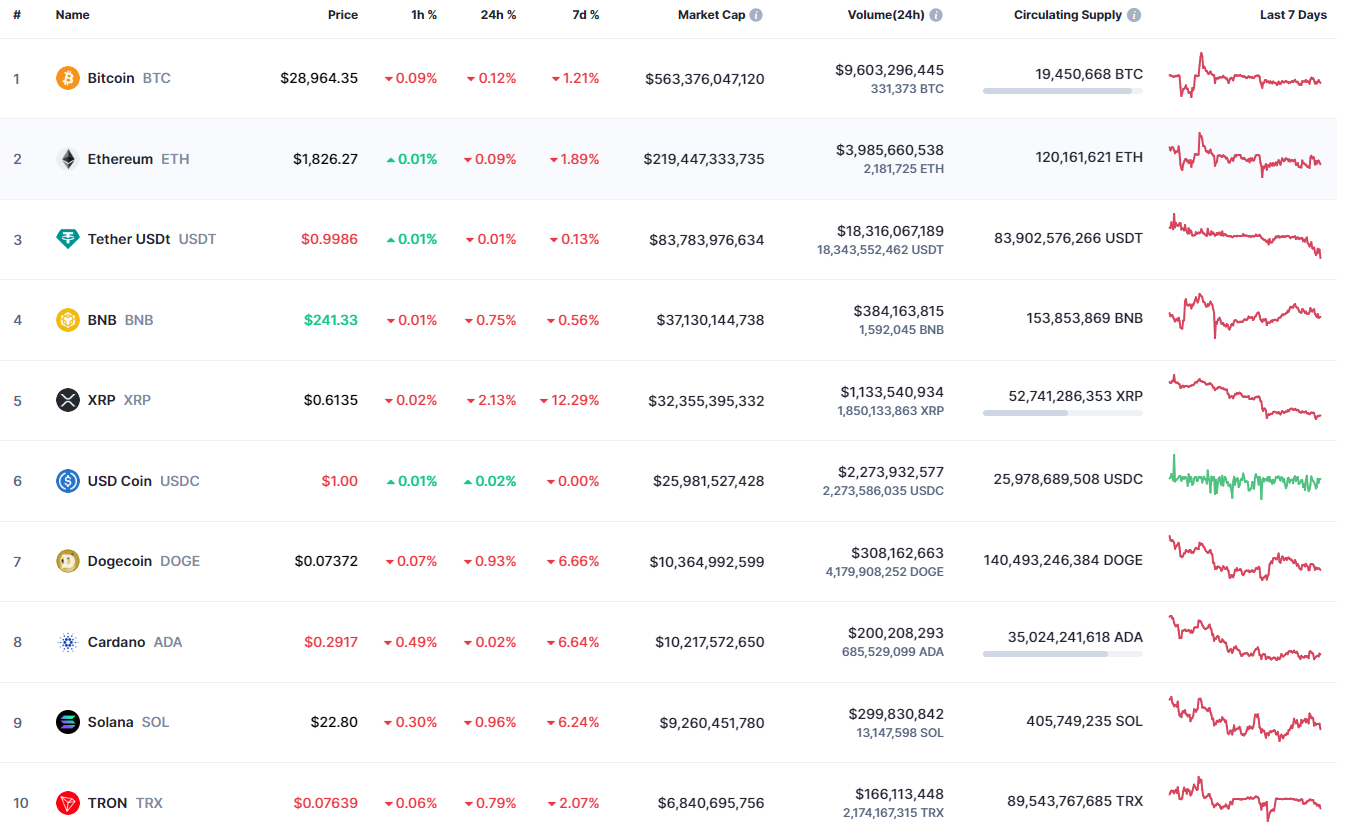Sort the table by 24h % column
The width and height of the screenshot is (1367, 832).
click(498, 14)
